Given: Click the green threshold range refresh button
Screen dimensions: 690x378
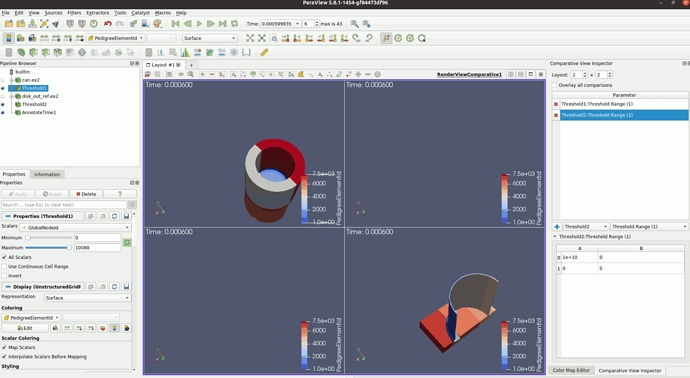Looking at the screenshot, I should 127,242.
